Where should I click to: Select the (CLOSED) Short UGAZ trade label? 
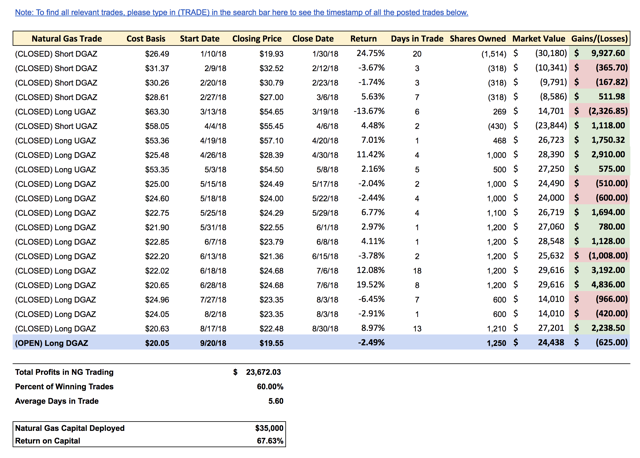click(x=56, y=126)
